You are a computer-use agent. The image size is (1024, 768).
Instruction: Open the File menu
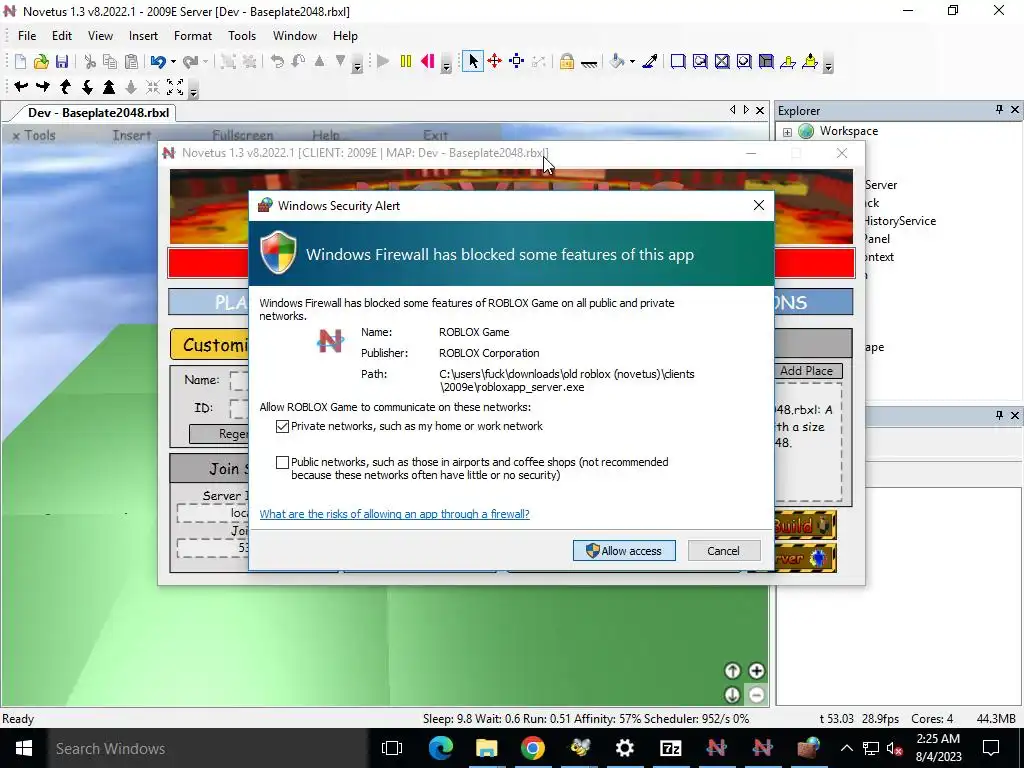click(x=27, y=36)
